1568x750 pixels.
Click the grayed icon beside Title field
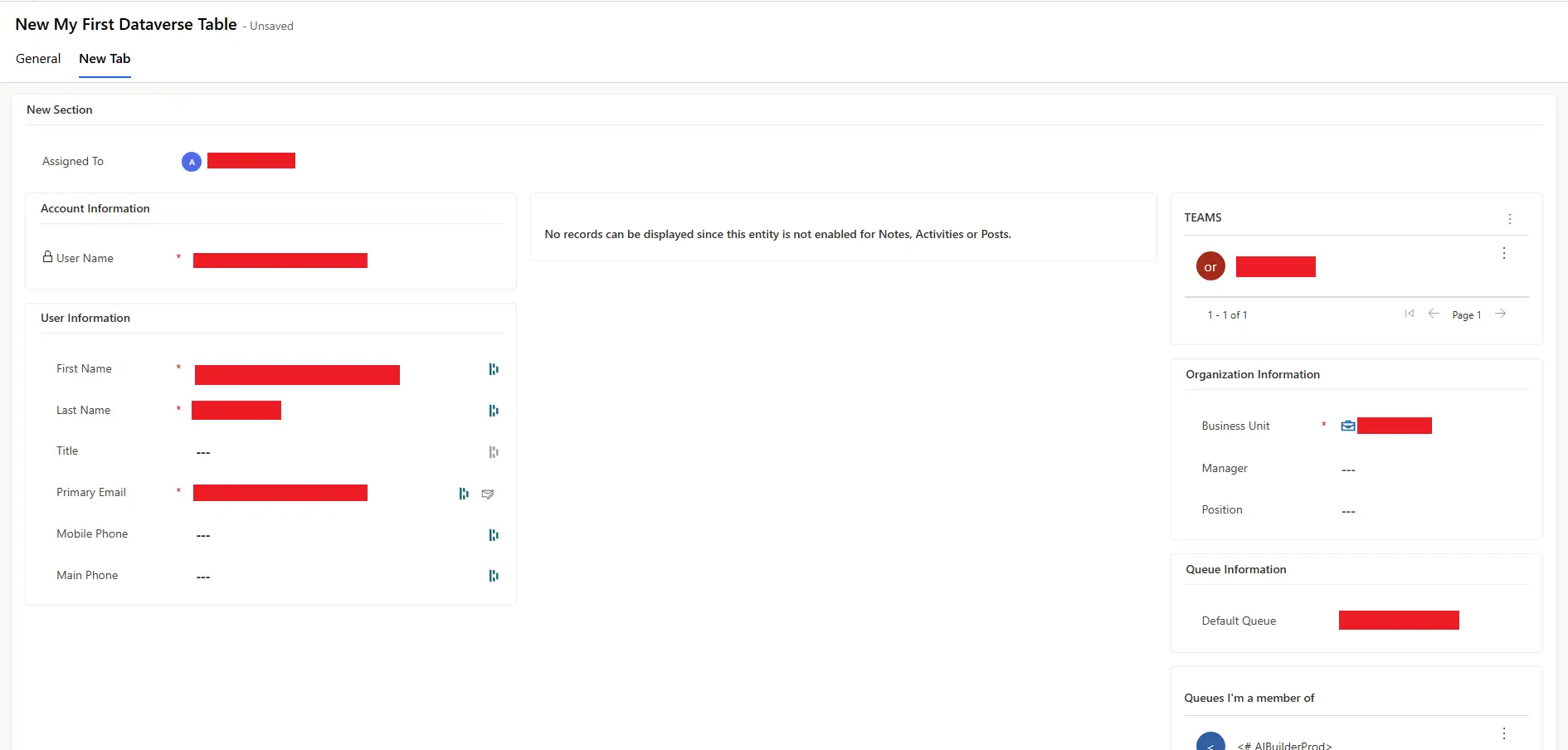click(494, 452)
